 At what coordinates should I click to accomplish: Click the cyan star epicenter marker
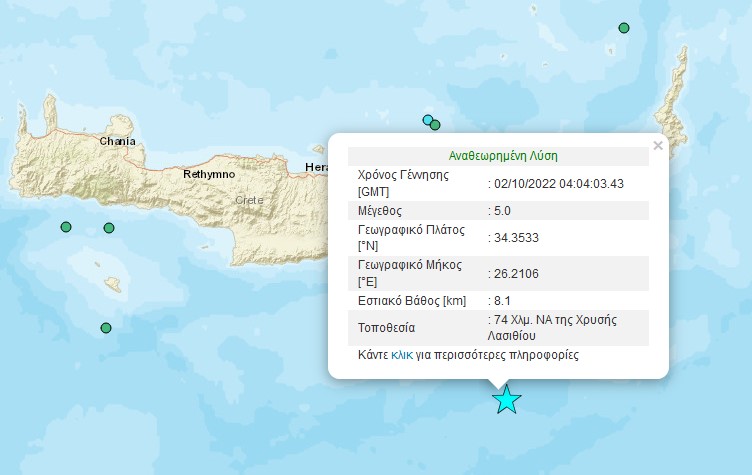point(506,400)
